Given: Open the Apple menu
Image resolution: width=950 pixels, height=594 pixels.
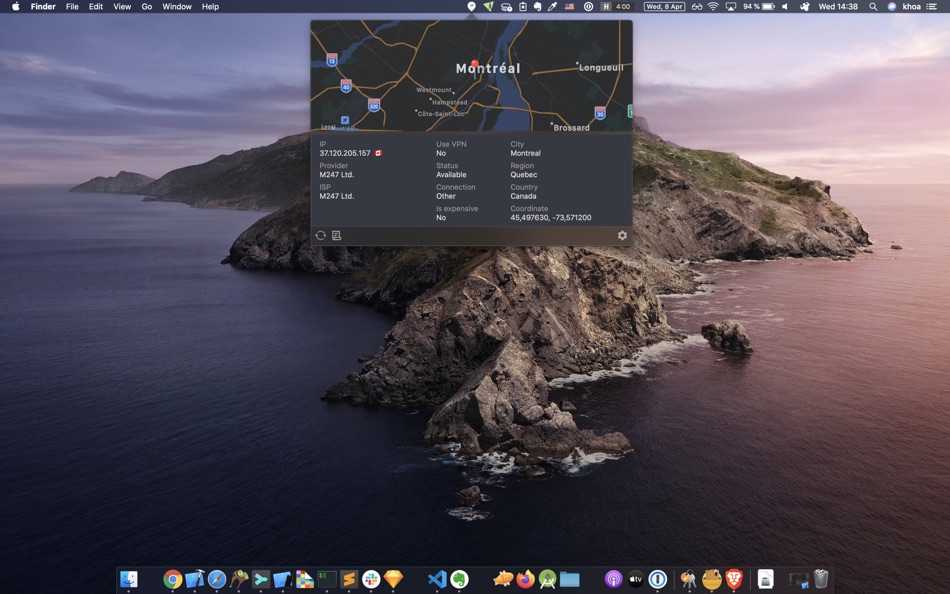Looking at the screenshot, I should 15,7.
